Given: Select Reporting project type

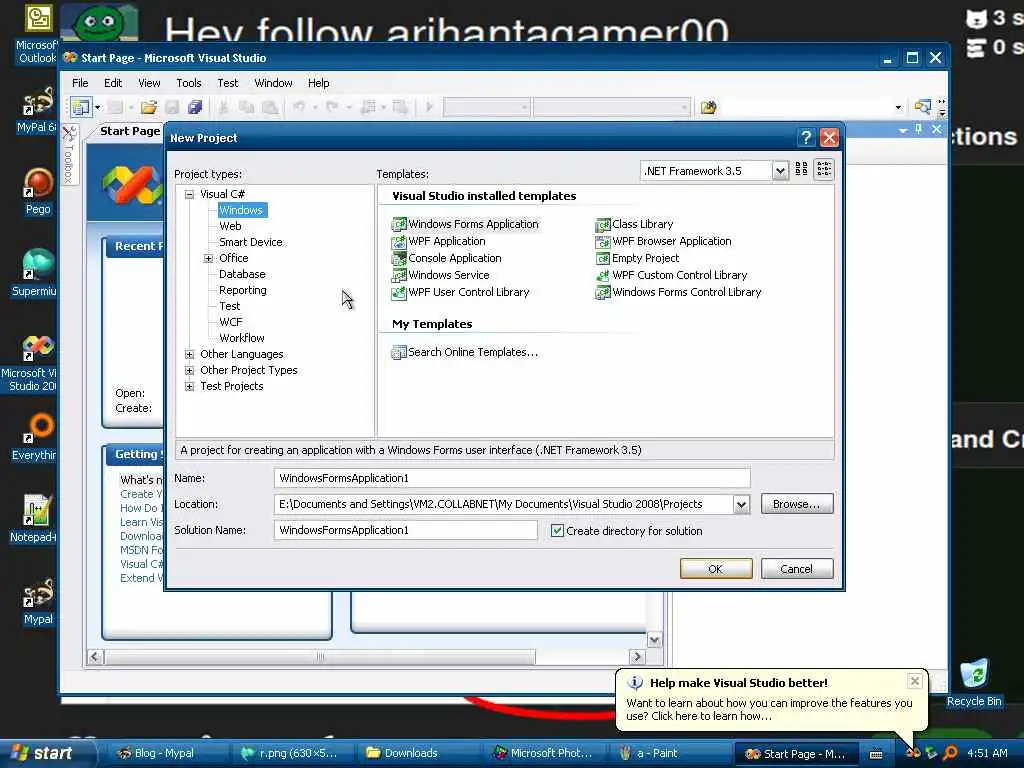Looking at the screenshot, I should coord(243,290).
